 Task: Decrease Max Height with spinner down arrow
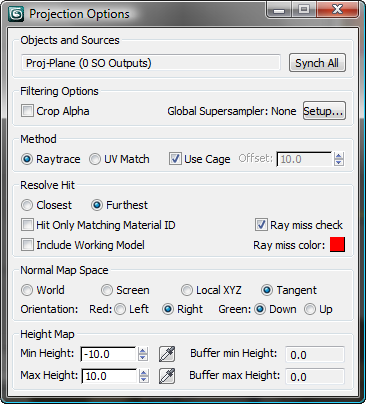144,380
